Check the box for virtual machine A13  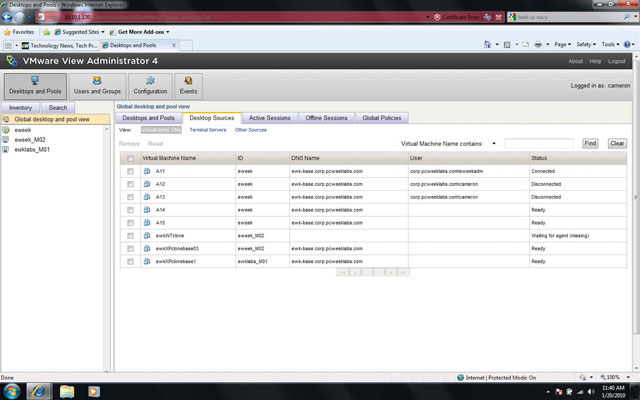(130, 197)
